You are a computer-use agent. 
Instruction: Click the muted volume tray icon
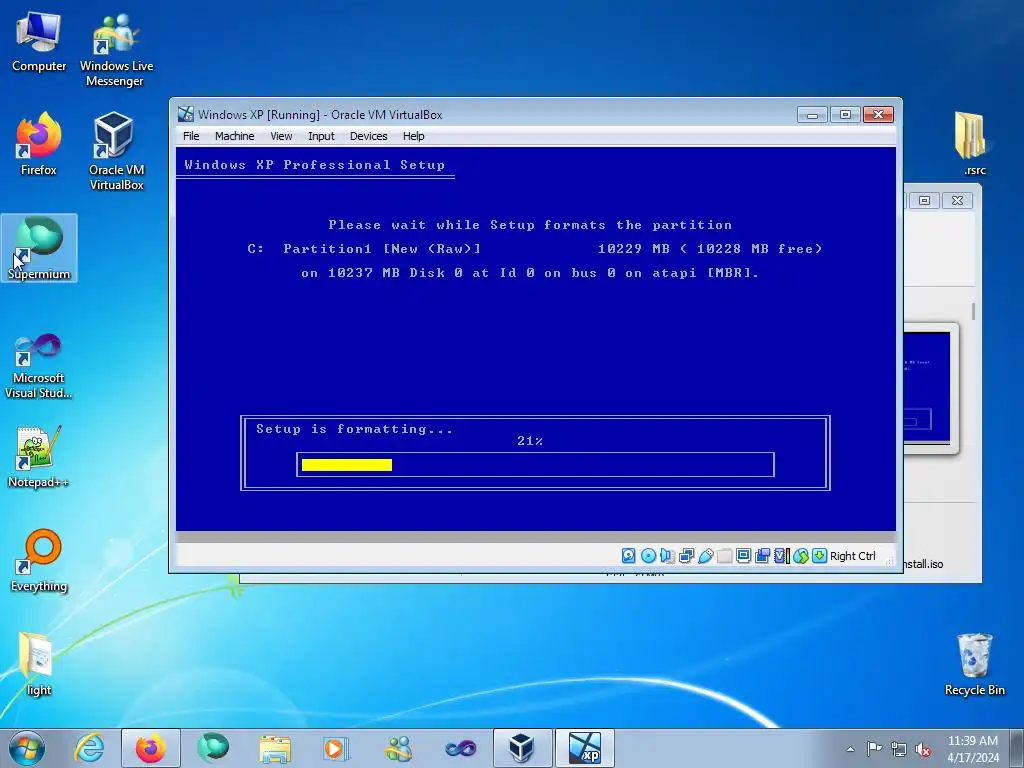(923, 750)
